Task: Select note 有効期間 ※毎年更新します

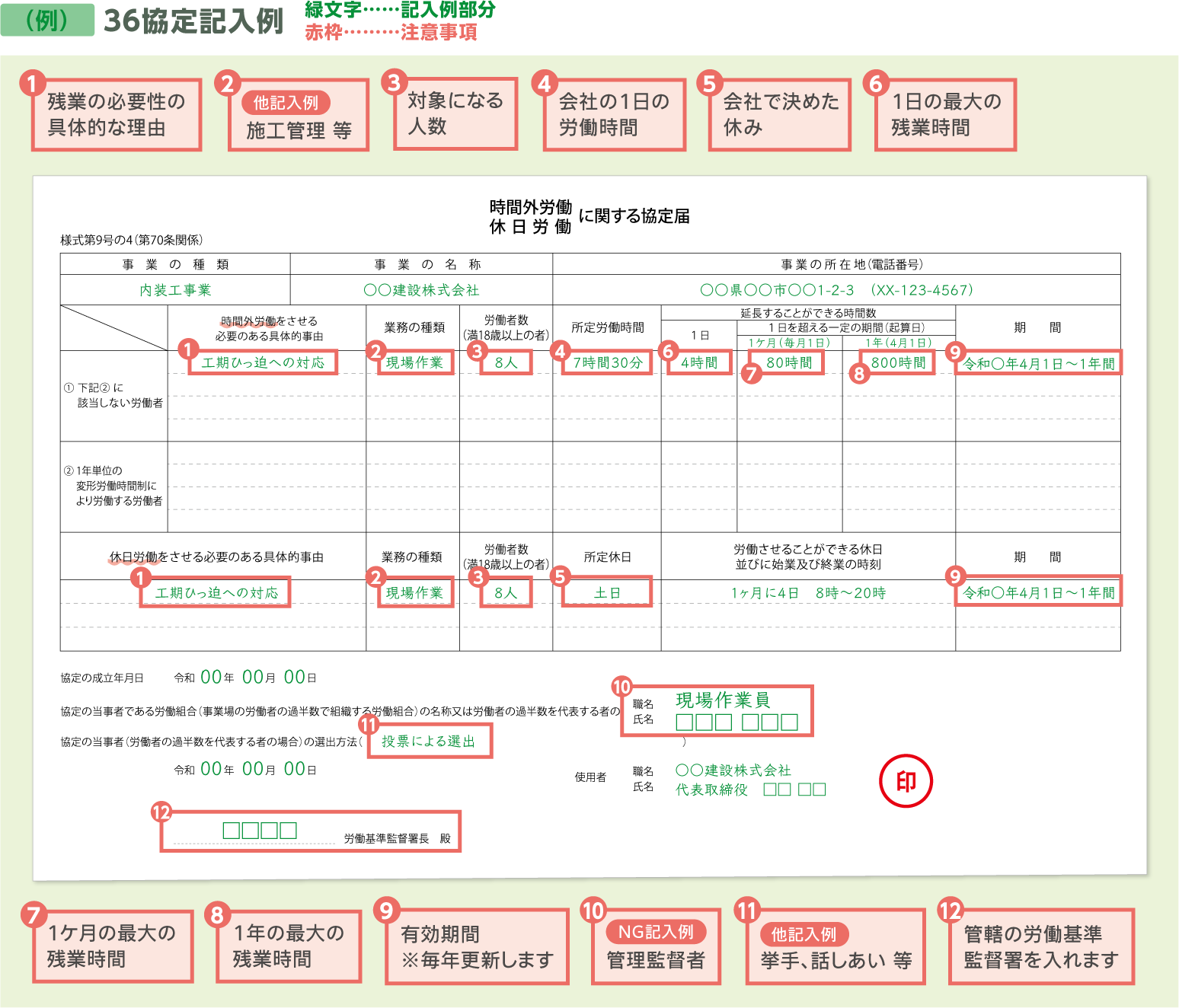Action: click(x=478, y=947)
